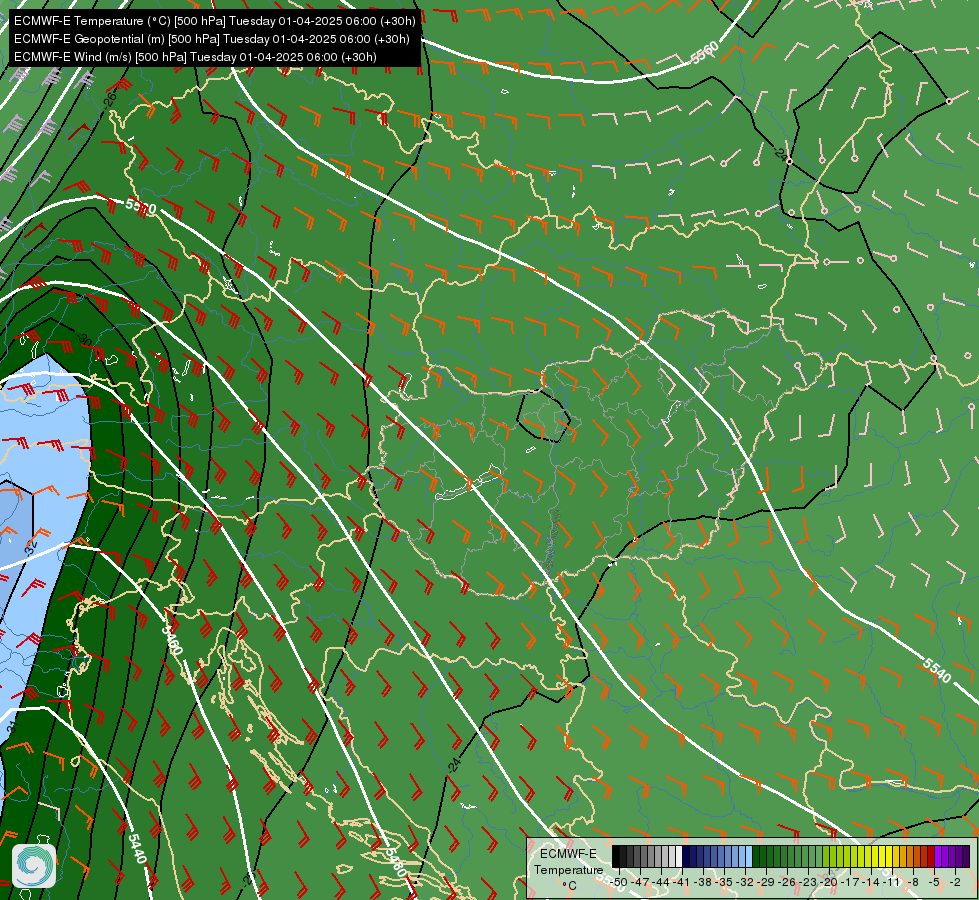Pick the darkest purple swatch at legend end
Viewport: 979px width, 900px height.
967,856
